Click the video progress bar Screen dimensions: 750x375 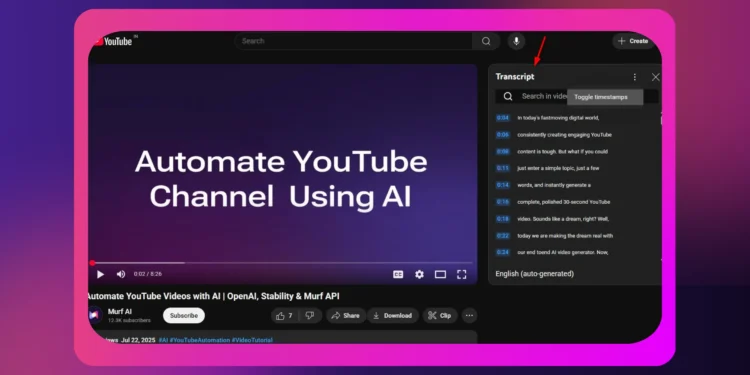point(282,263)
